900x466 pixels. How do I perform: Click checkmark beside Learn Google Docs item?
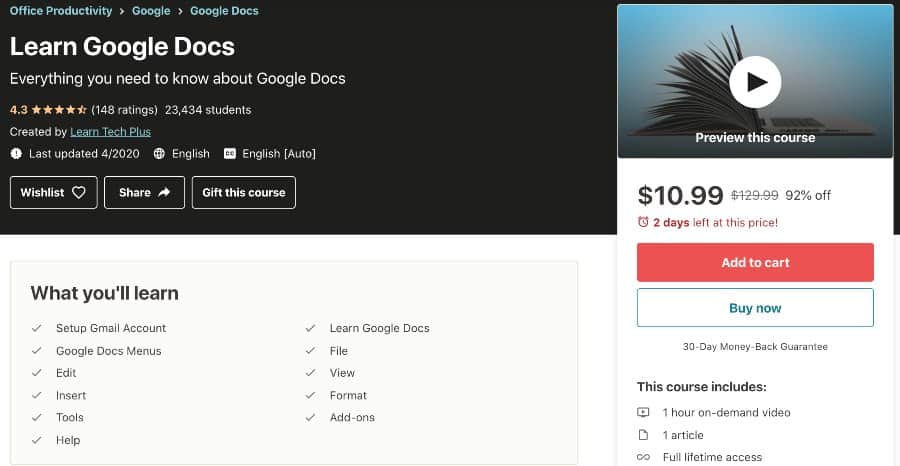[311, 328]
